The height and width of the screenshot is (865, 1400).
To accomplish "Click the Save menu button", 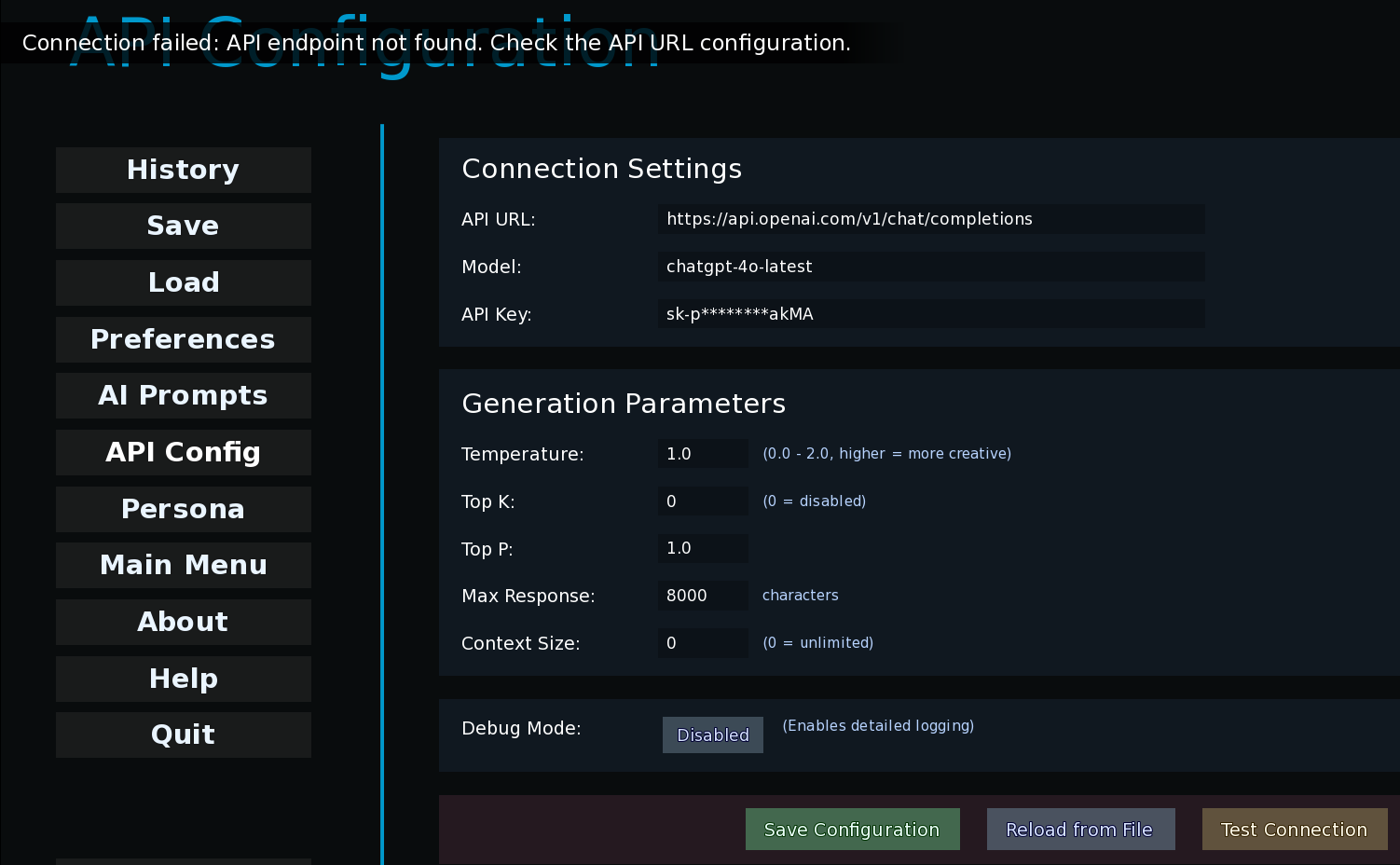I will pos(183,227).
